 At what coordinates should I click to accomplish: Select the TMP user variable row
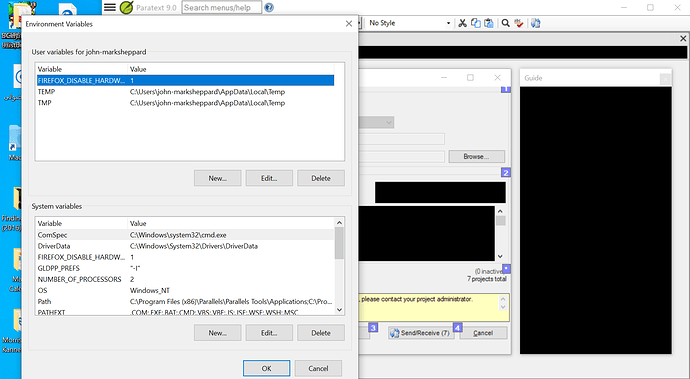click(185, 103)
